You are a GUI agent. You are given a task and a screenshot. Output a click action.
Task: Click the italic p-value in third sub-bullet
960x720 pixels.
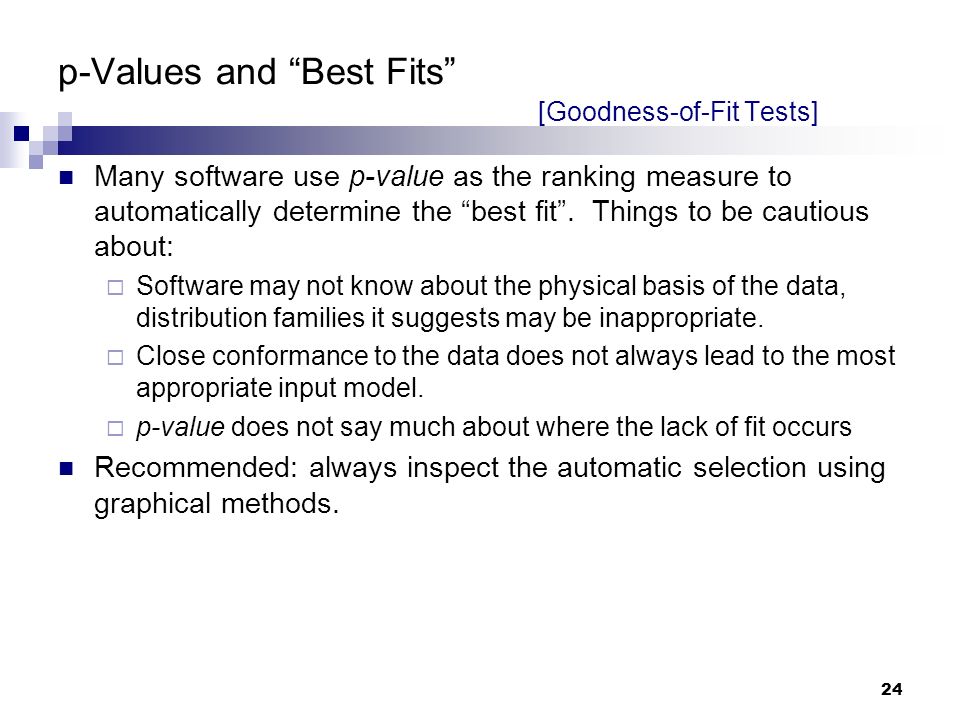click(x=180, y=427)
